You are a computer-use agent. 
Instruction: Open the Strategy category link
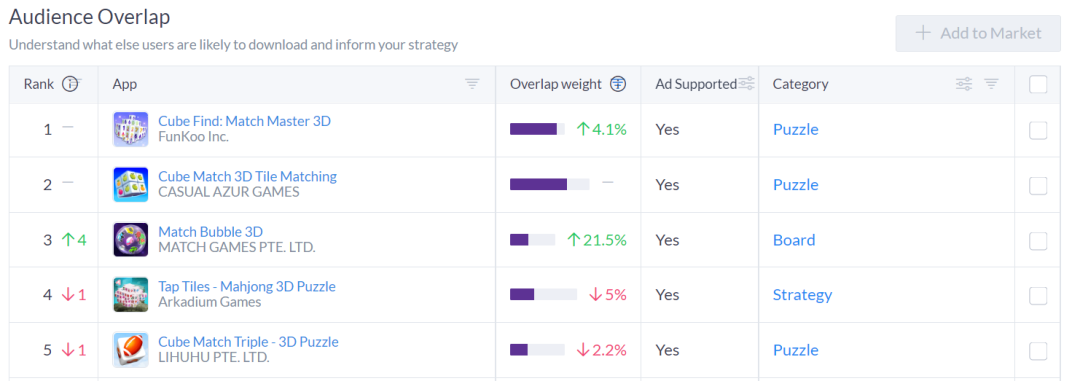click(x=802, y=295)
